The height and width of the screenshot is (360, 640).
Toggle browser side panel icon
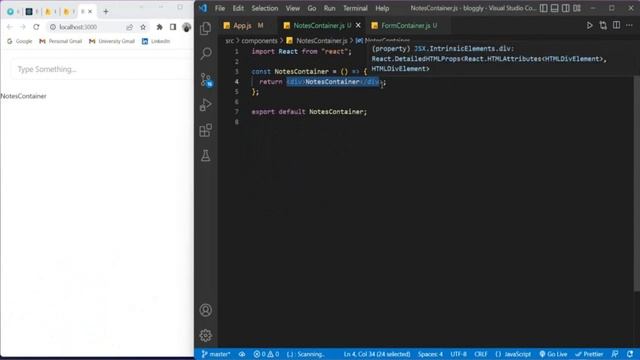tap(173, 27)
